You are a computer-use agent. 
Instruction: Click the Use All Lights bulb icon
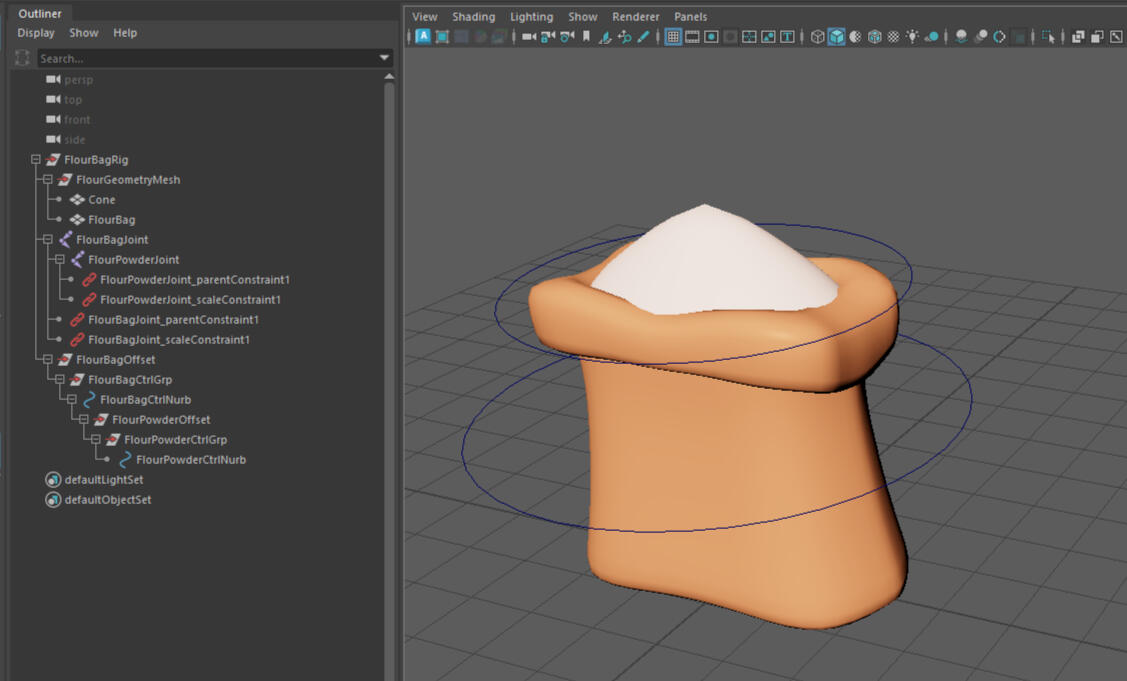pos(912,37)
